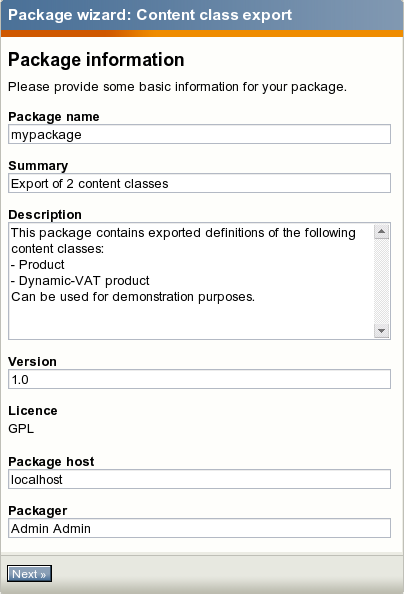404x594 pixels.
Task: Click the Package host label
Action: [x=51, y=461]
